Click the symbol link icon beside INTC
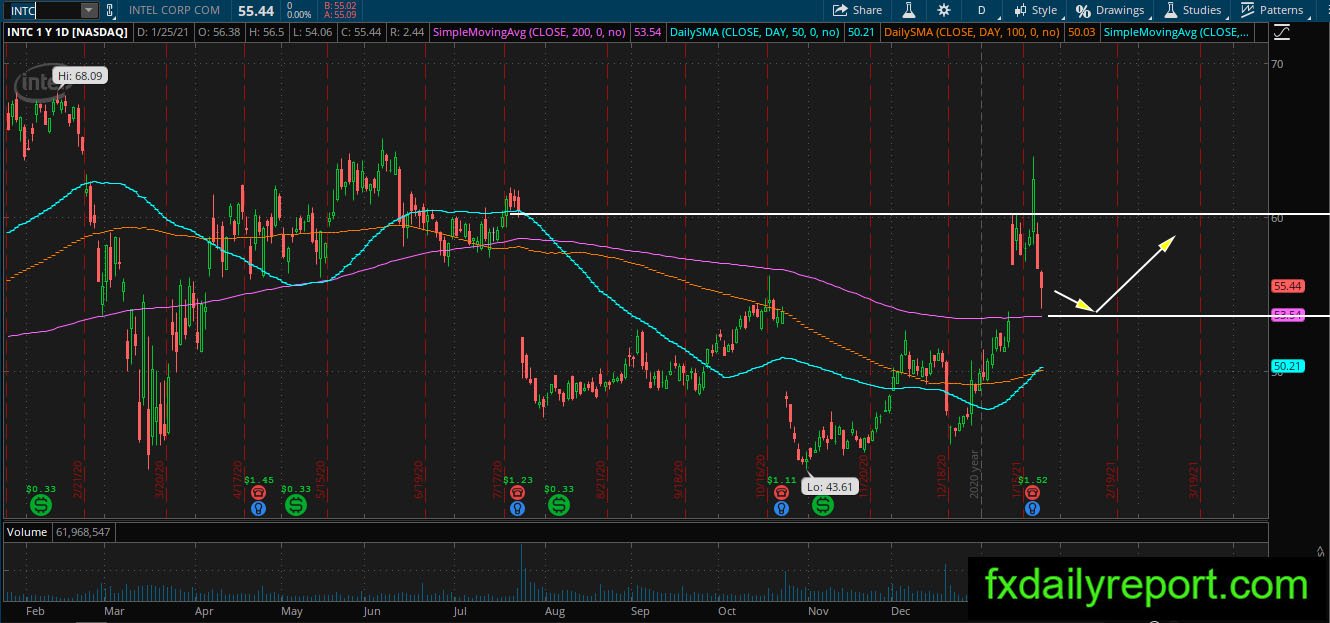This screenshot has height=623, width=1330. [x=109, y=11]
